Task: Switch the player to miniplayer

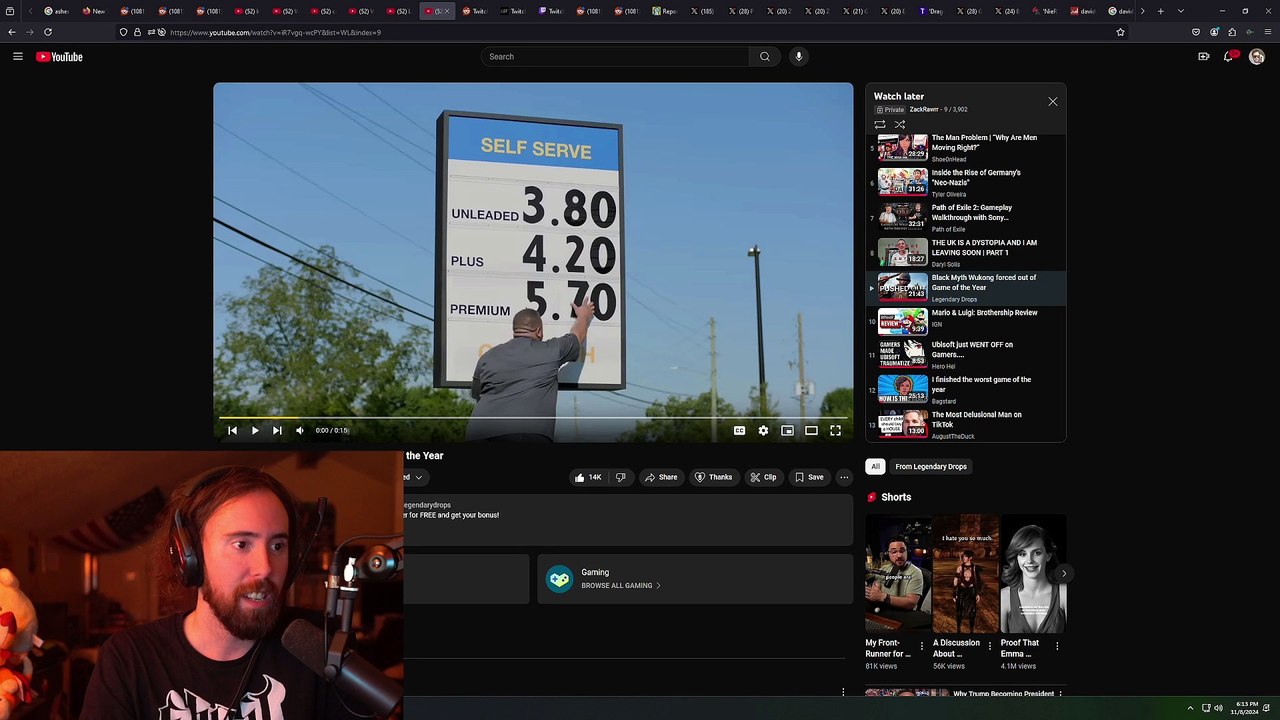Action: [x=787, y=431]
